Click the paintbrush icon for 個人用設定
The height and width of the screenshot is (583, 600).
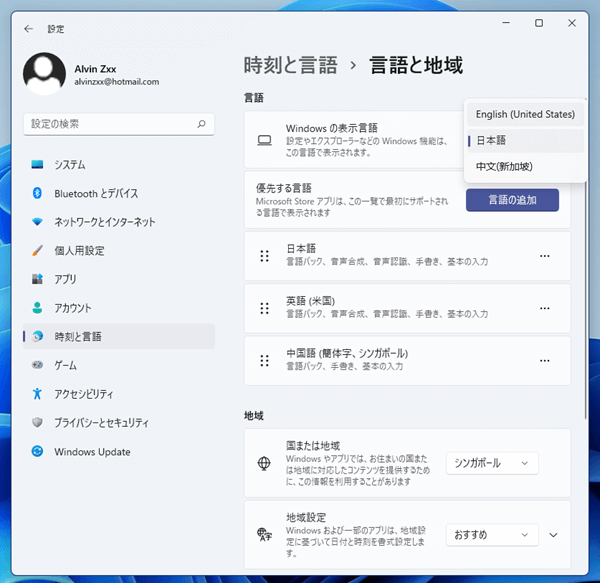tap(37, 251)
